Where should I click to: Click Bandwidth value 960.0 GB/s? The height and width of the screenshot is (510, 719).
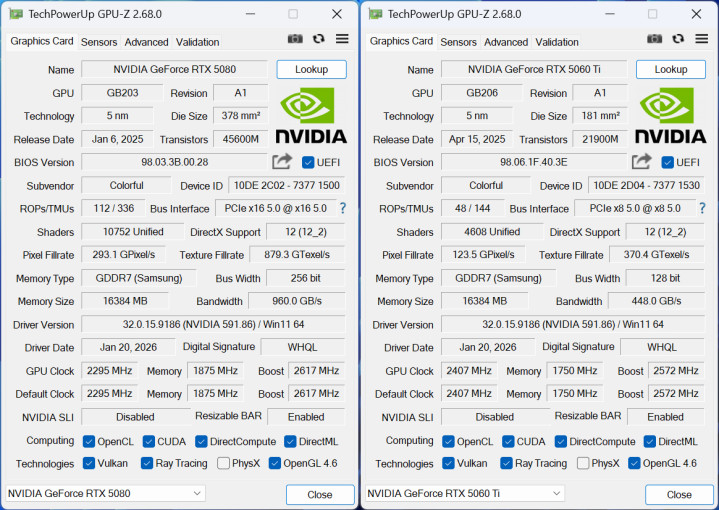pyautogui.click(x=297, y=301)
